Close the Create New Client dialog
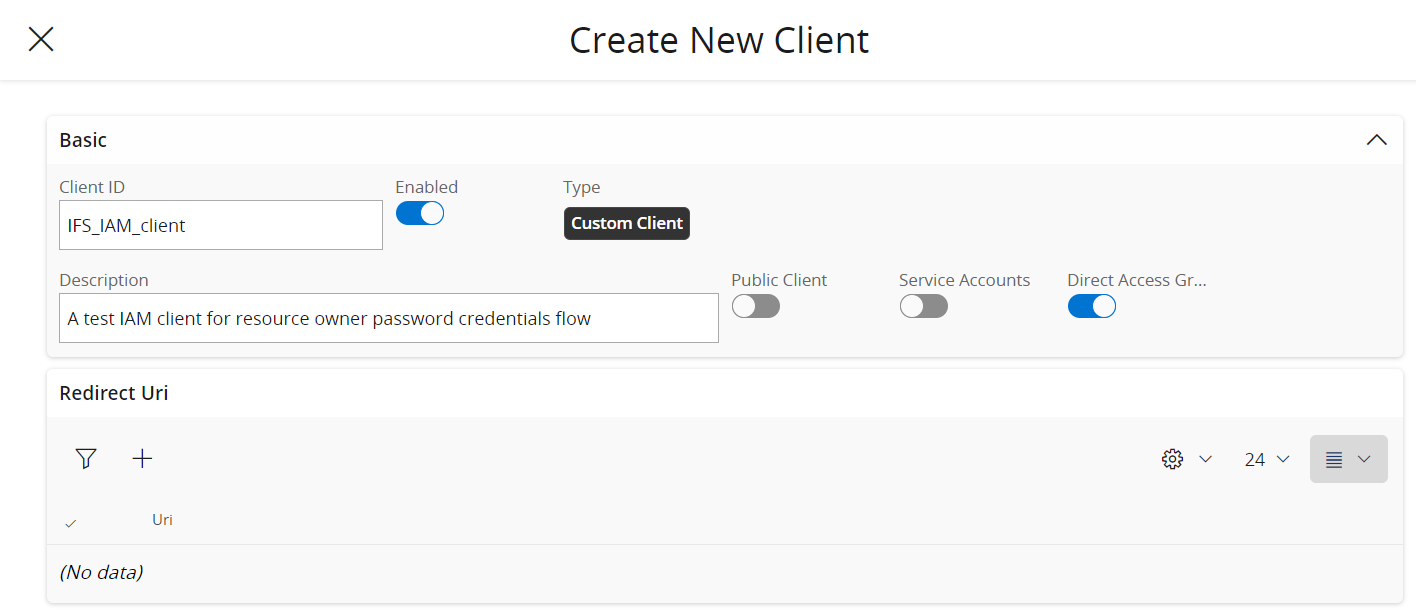This screenshot has width=1416, height=612. [x=40, y=39]
